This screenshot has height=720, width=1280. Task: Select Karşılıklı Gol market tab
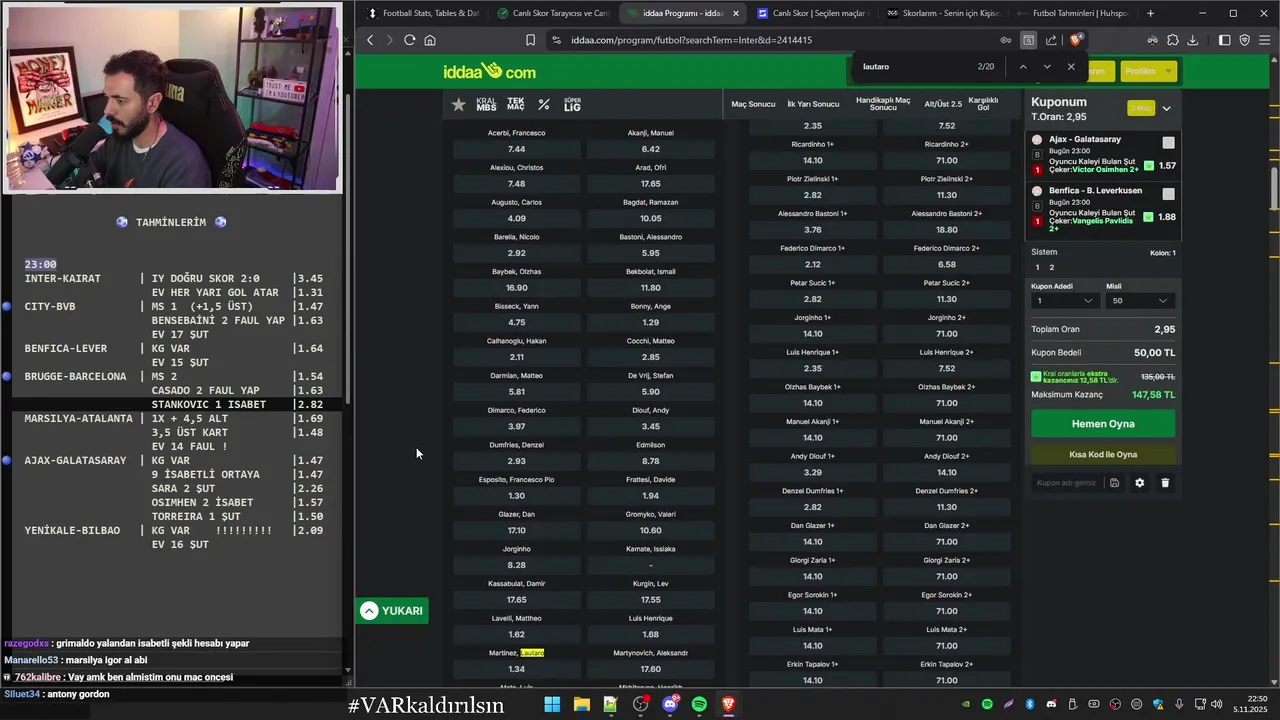pyautogui.click(x=984, y=104)
